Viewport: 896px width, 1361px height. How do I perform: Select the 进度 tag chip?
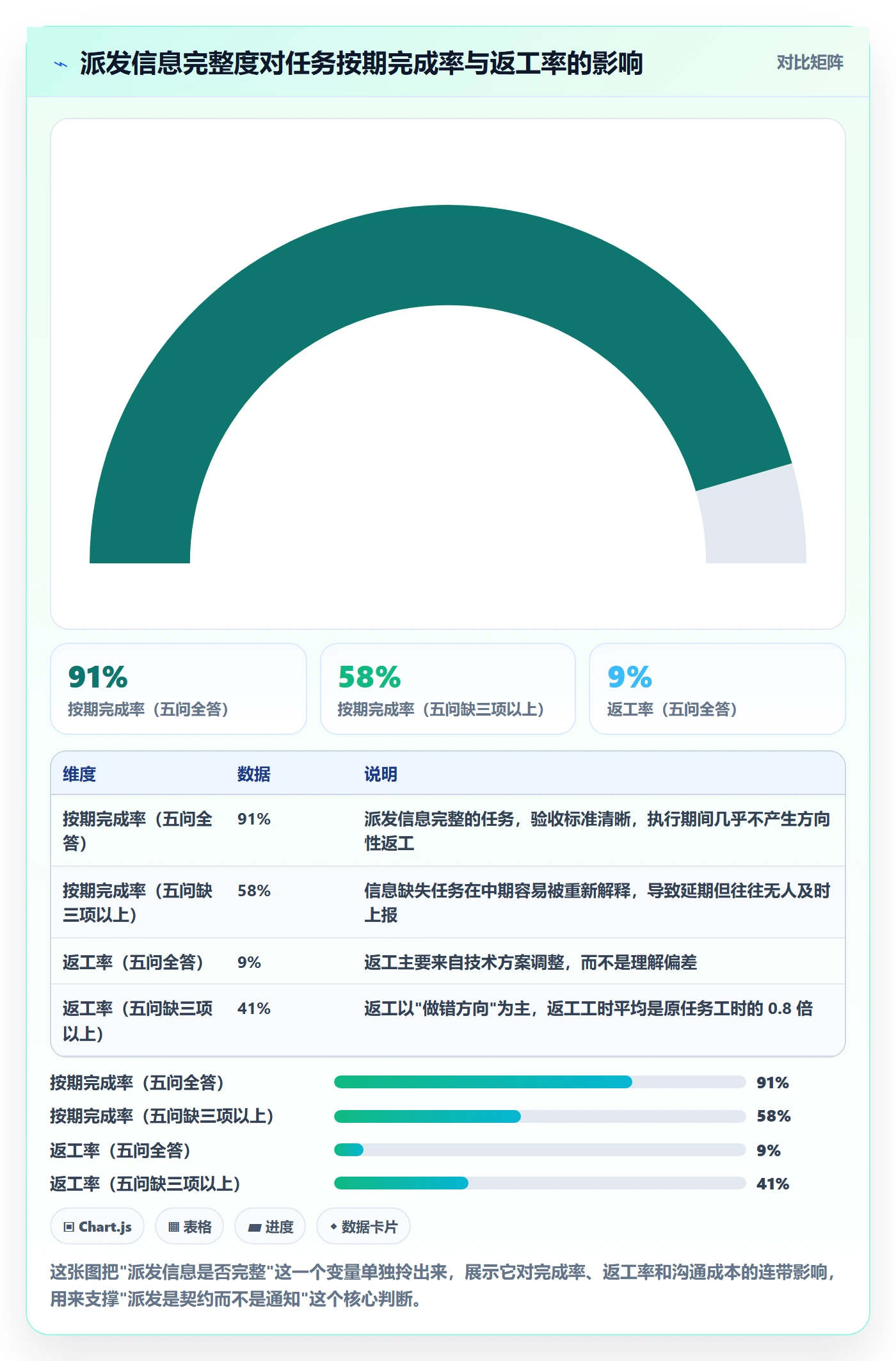tap(270, 1227)
